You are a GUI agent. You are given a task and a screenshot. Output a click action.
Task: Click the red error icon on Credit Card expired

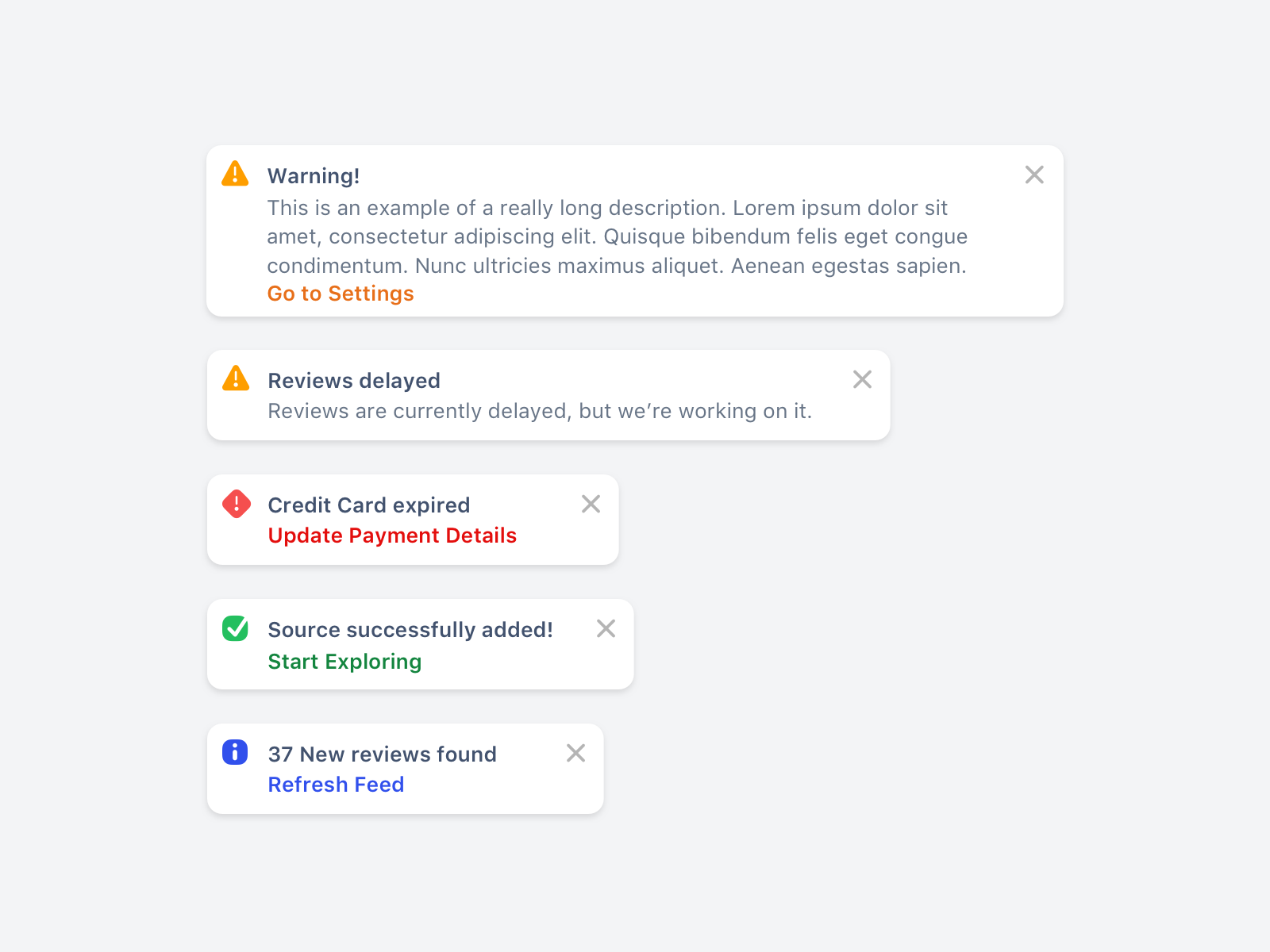pyautogui.click(x=235, y=505)
